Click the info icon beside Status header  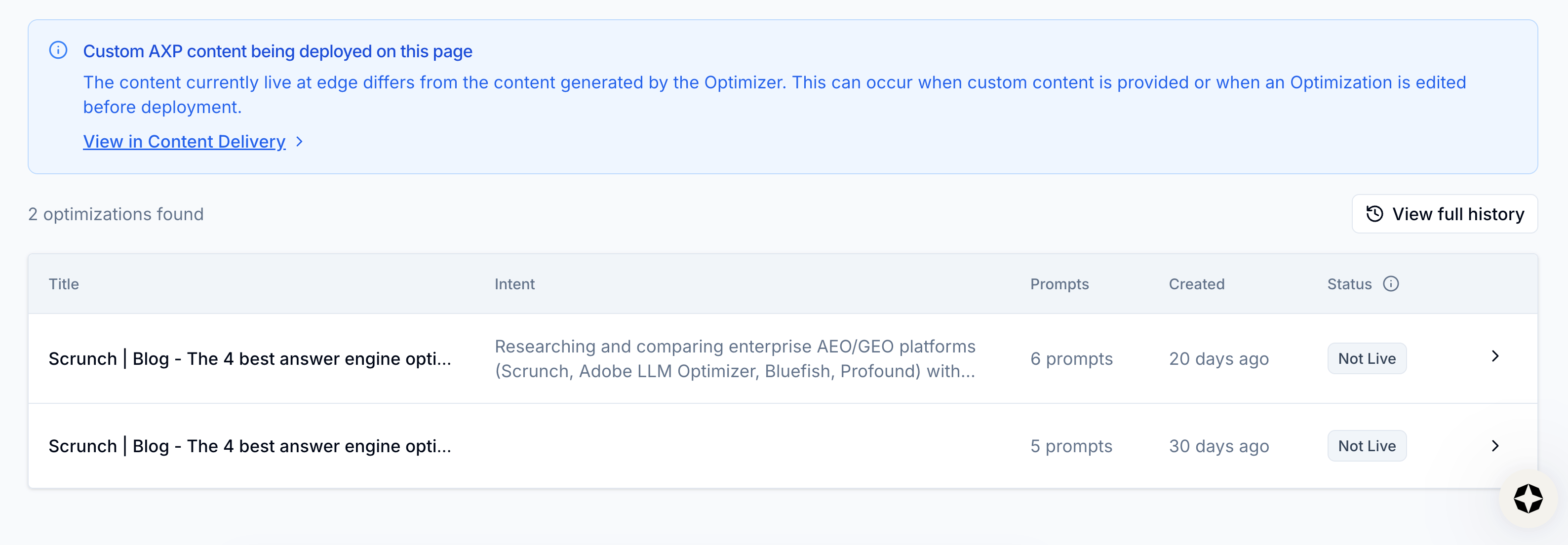tap(1391, 284)
